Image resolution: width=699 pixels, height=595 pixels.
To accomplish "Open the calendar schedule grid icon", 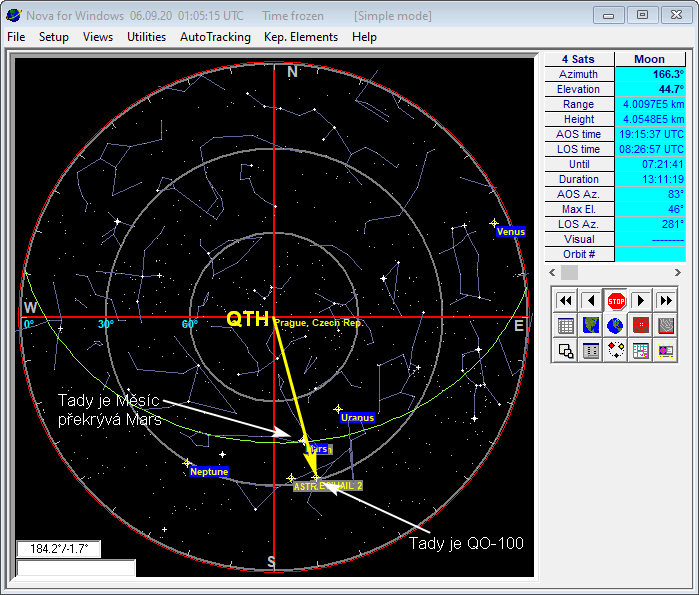I will pos(641,350).
